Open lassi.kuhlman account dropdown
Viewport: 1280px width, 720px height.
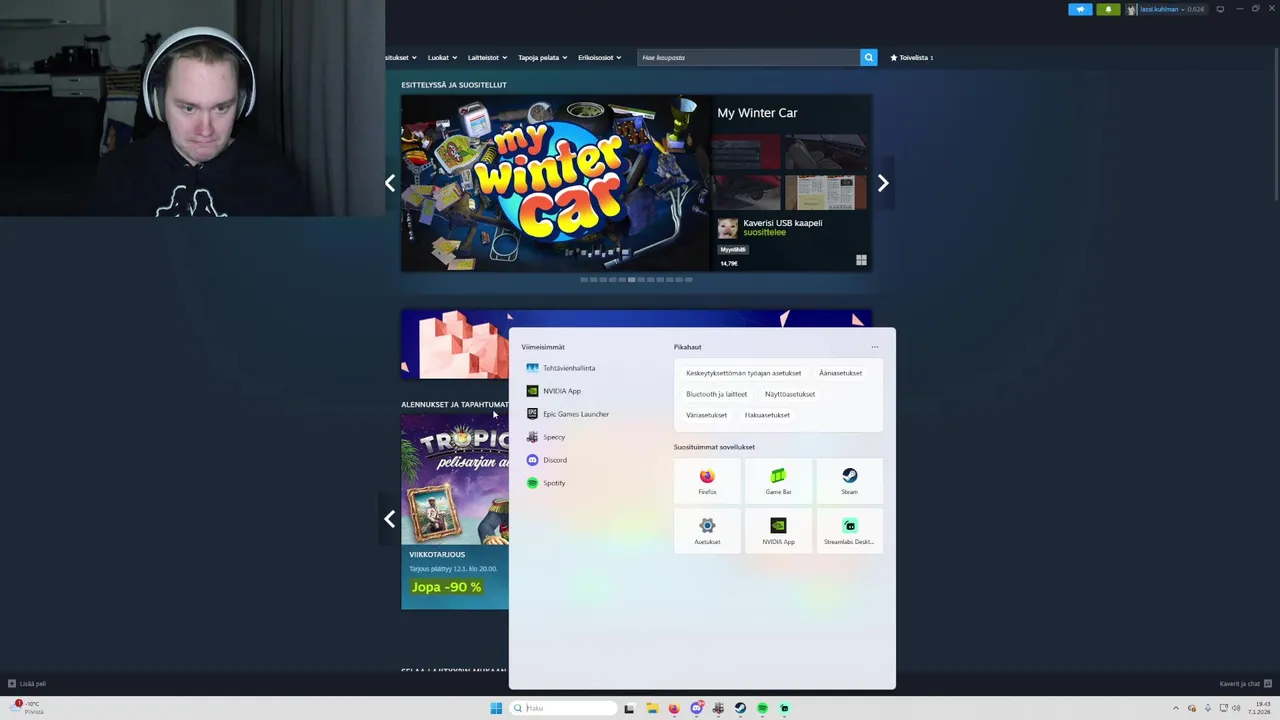click(1166, 9)
